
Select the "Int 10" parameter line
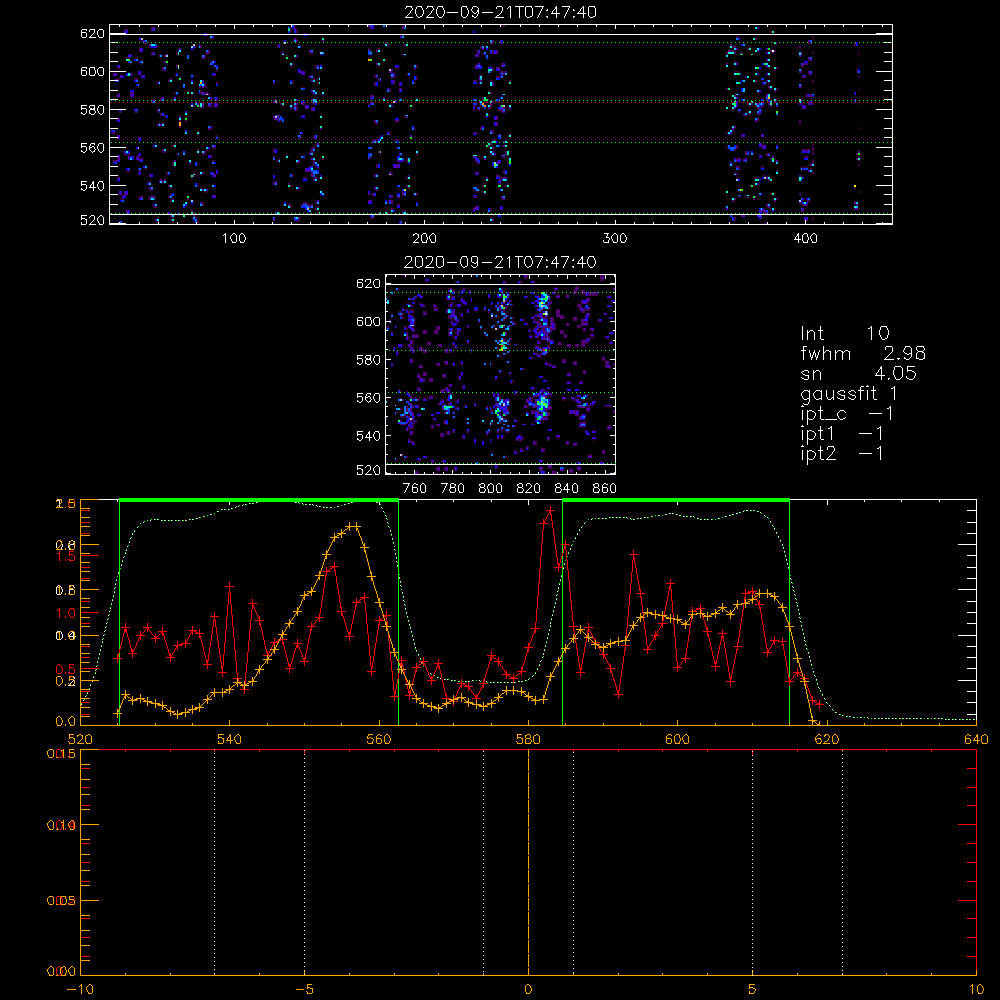click(845, 333)
